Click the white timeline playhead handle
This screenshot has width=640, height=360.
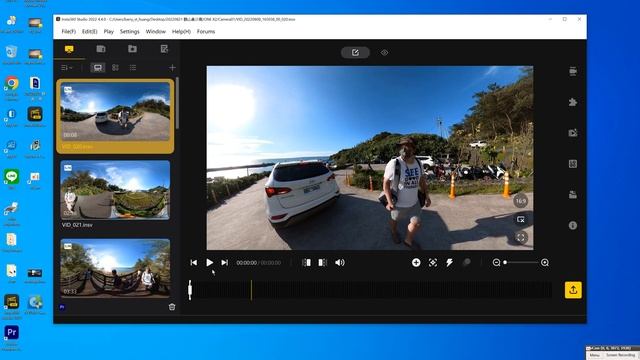tap(190, 290)
